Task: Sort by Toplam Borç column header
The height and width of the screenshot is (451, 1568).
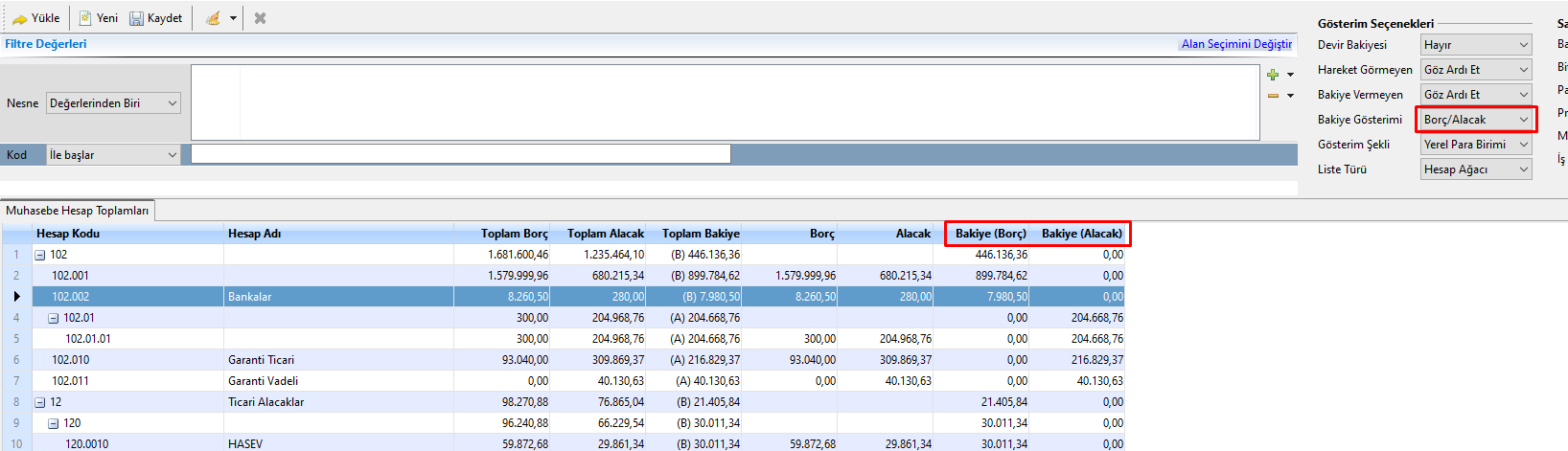Action: click(x=514, y=234)
